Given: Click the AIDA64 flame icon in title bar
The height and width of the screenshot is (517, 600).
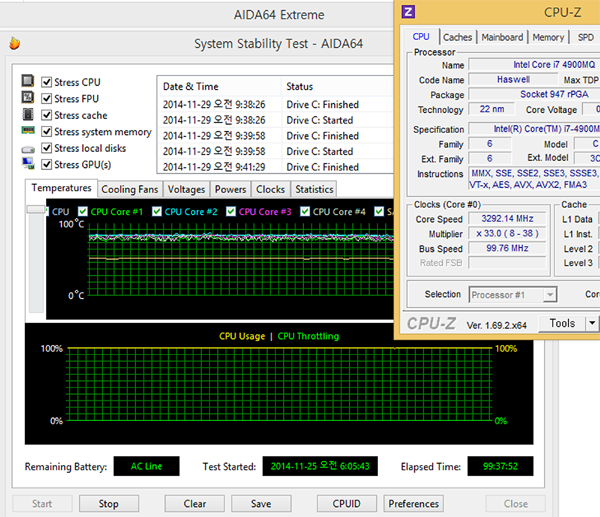Looking at the screenshot, I should (15, 43).
